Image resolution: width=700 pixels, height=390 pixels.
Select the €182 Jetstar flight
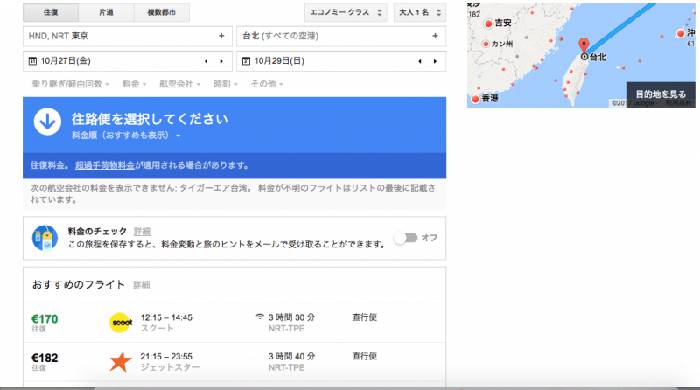(x=234, y=362)
